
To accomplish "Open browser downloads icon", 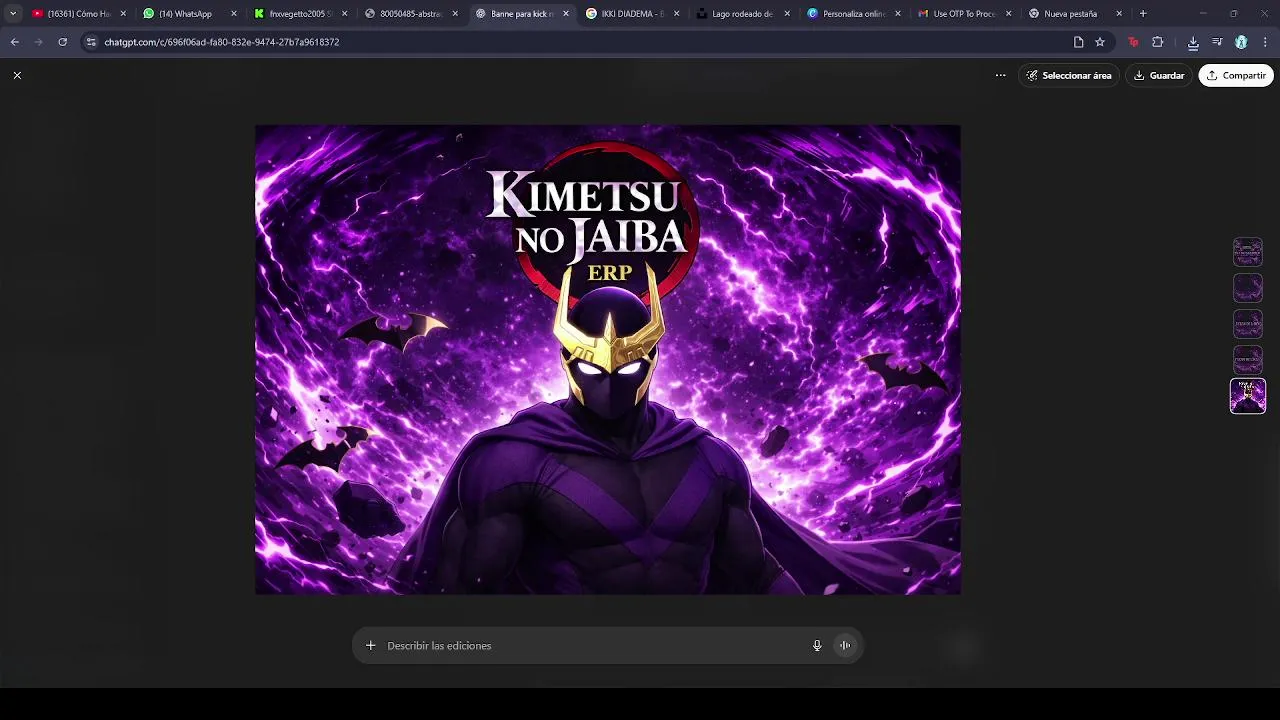I will 1193,42.
